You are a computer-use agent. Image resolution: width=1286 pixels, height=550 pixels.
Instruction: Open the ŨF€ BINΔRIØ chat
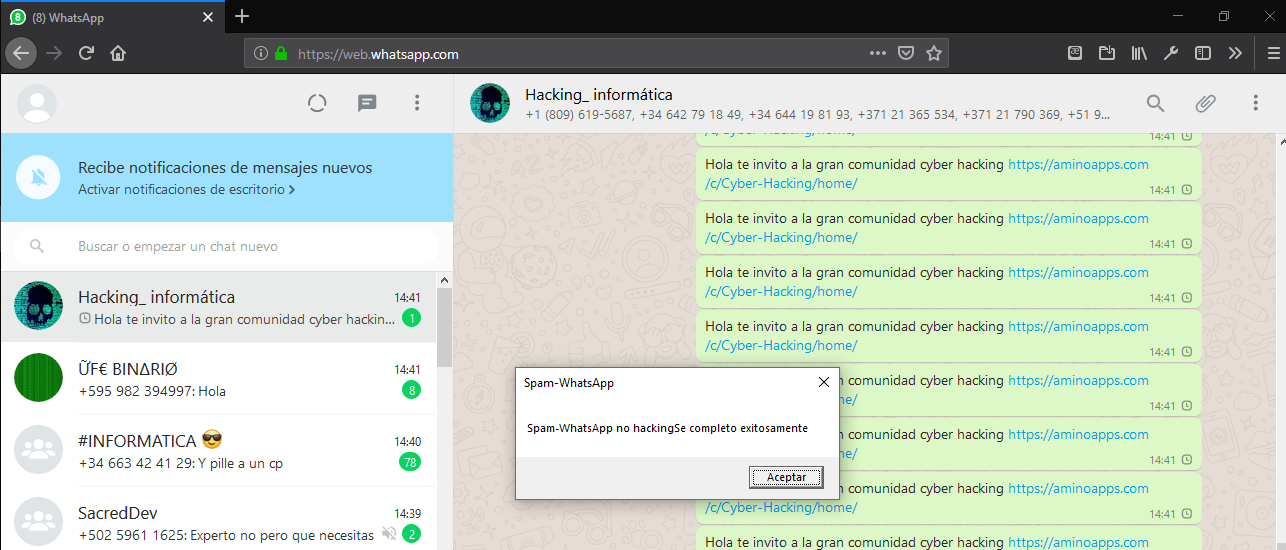tap(218, 379)
